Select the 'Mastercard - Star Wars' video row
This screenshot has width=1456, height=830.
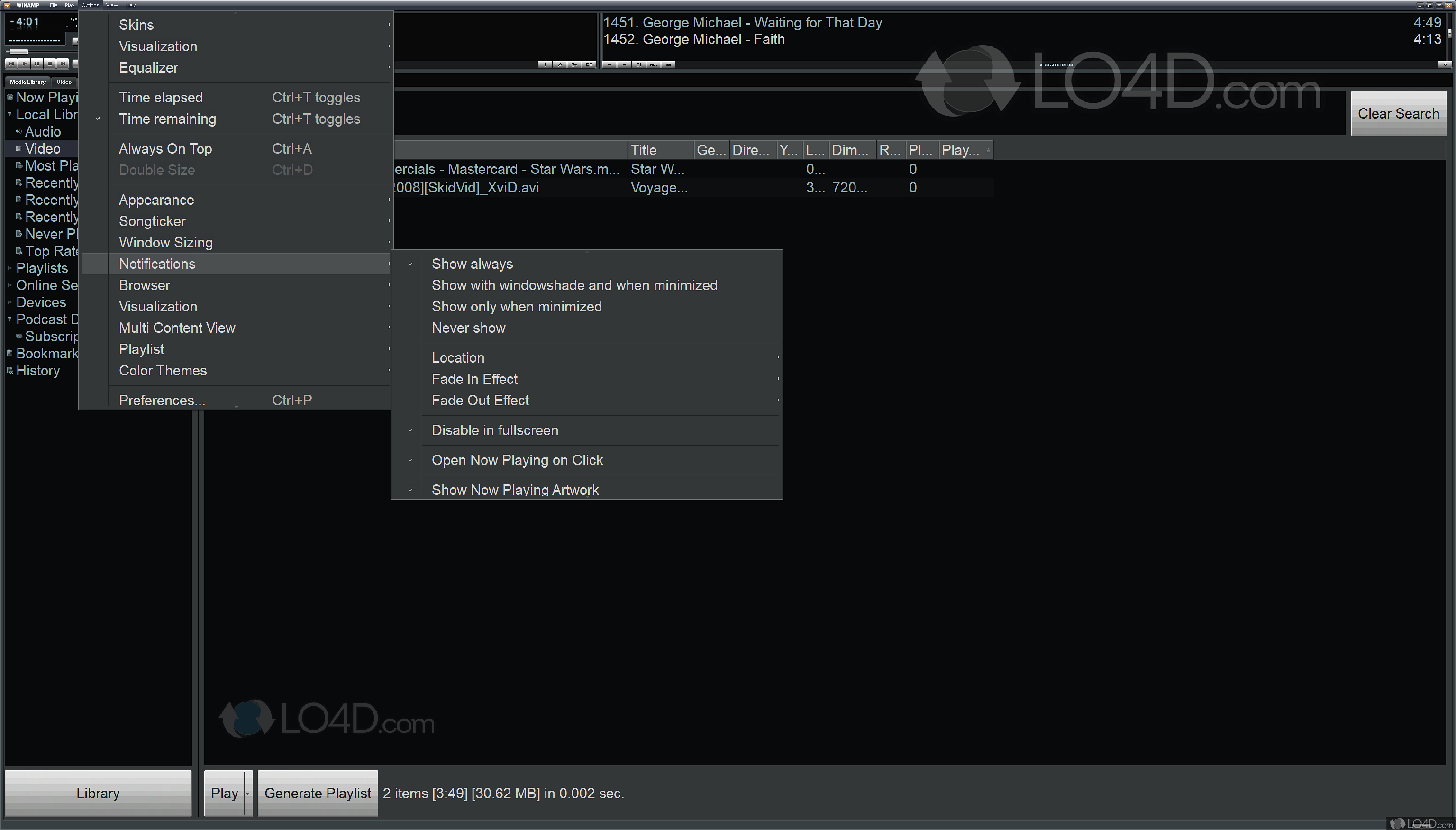(692, 169)
